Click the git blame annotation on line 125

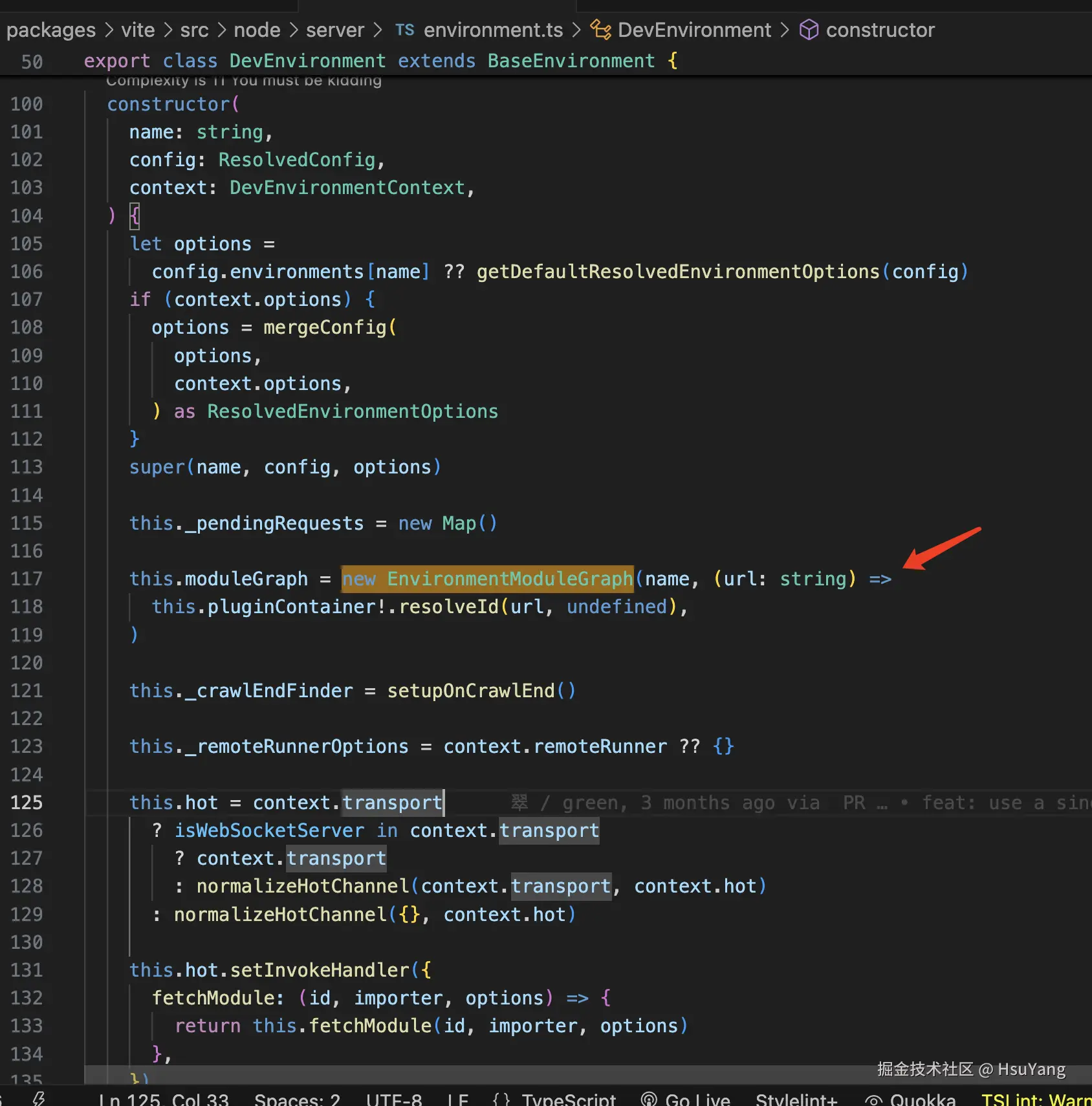pyautogui.click(x=801, y=803)
